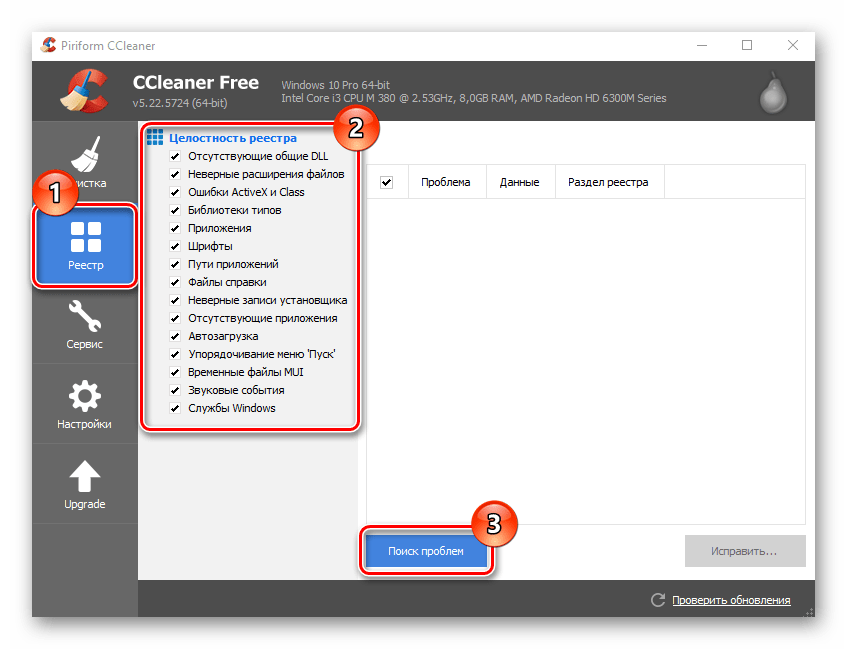Viewport: 847px width, 649px height.
Task: Click the Windows 10 Pro 64-bit text
Action: click(x=335, y=85)
